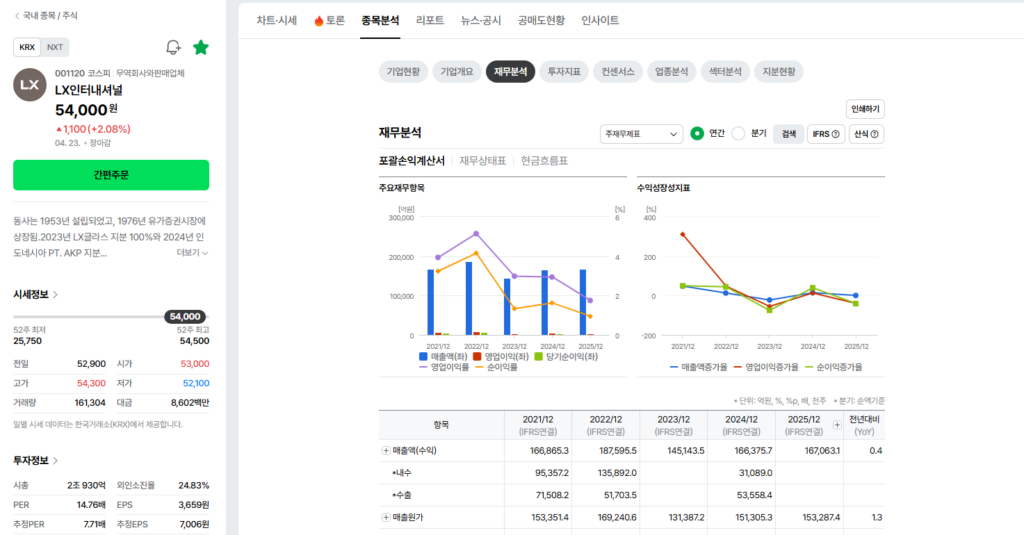
Task: Click the LX company logo
Action: pyautogui.click(x=30, y=85)
